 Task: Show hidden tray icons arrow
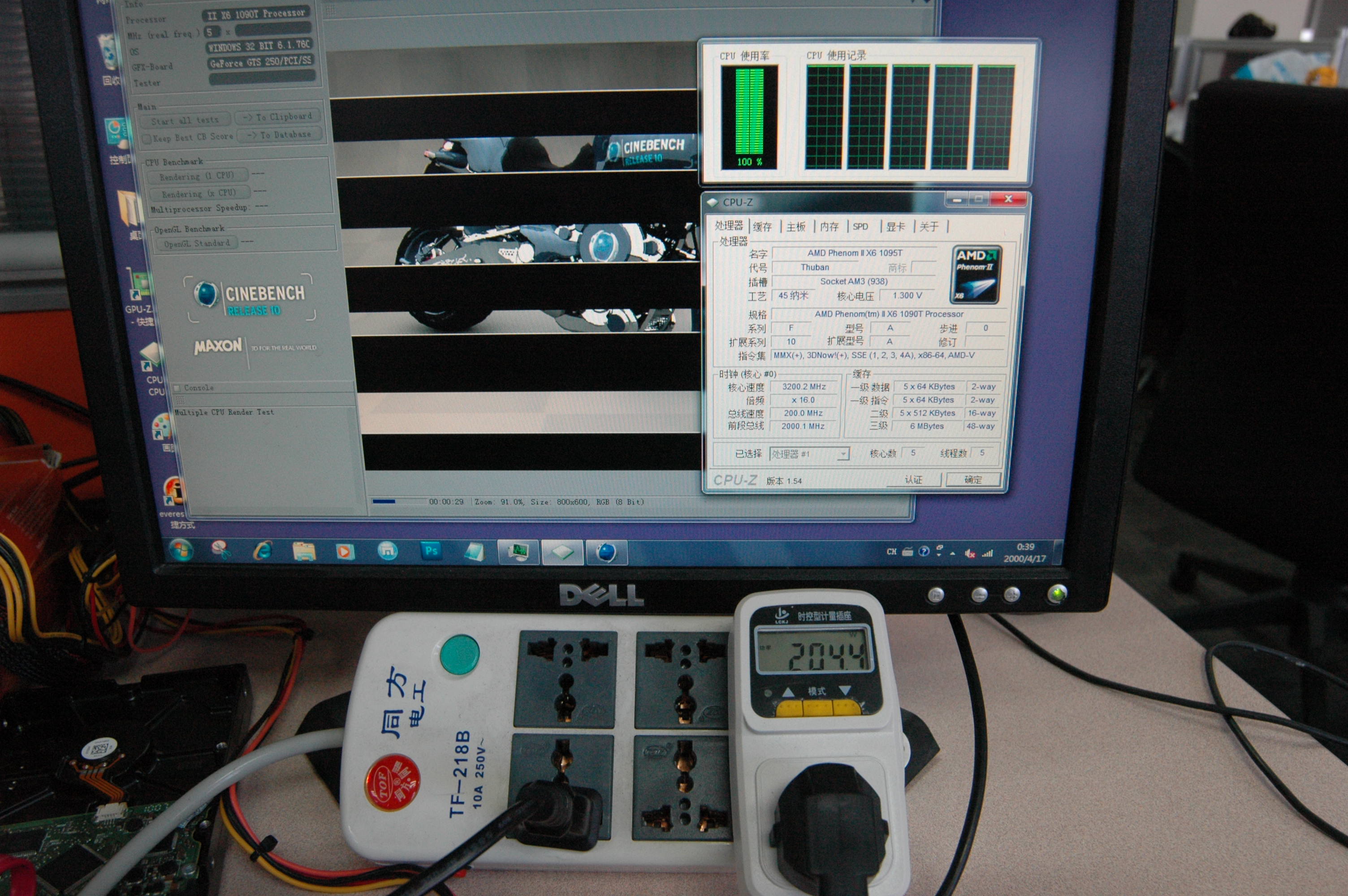point(953,554)
